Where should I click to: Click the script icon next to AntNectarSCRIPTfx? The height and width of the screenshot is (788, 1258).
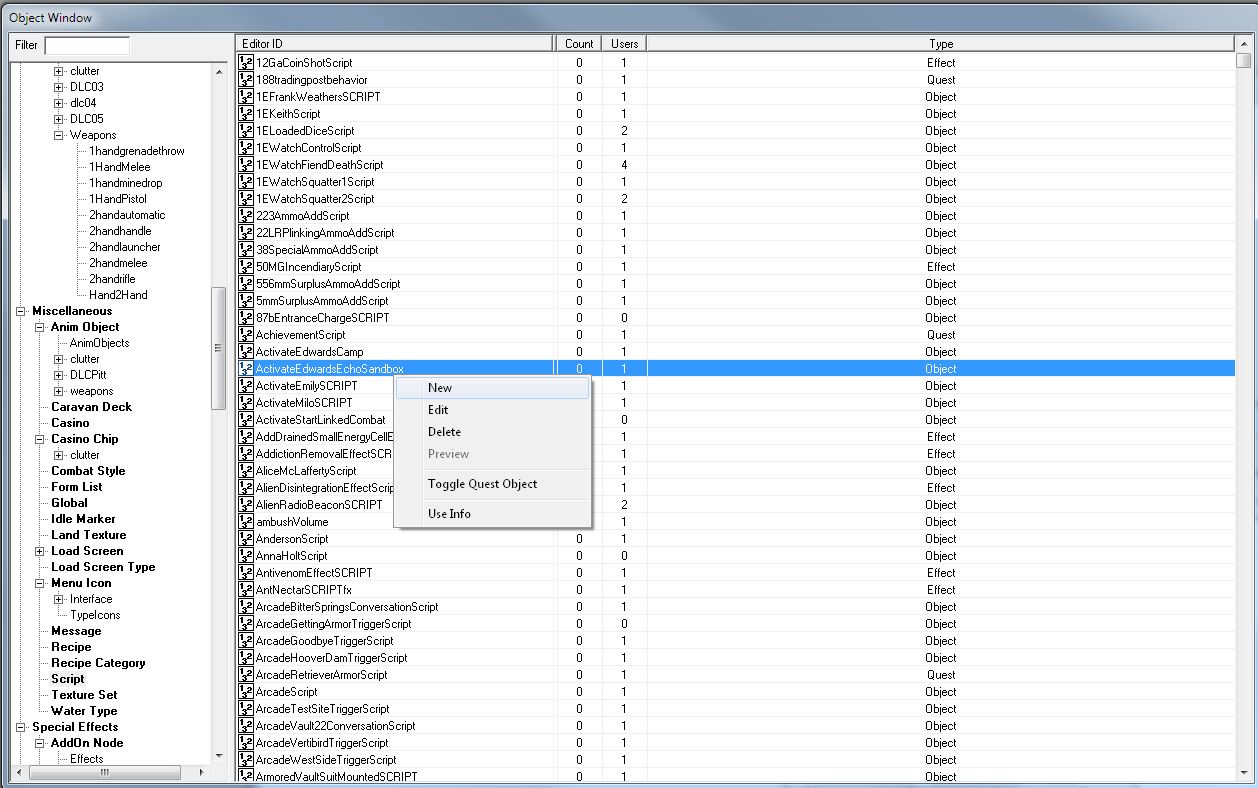coord(245,589)
